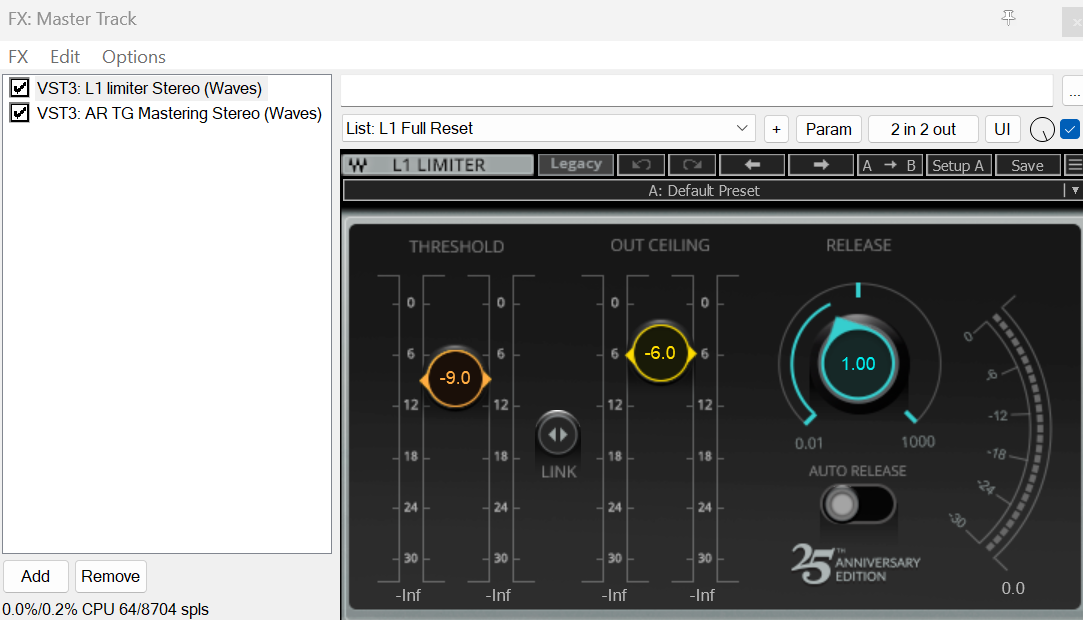Click the Release knob showing 1.00

tap(858, 364)
